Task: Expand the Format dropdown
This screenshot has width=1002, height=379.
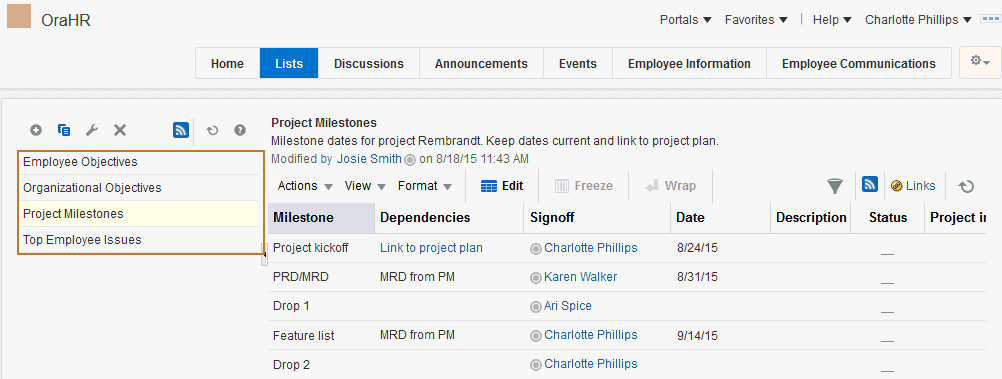Action: tap(425, 186)
